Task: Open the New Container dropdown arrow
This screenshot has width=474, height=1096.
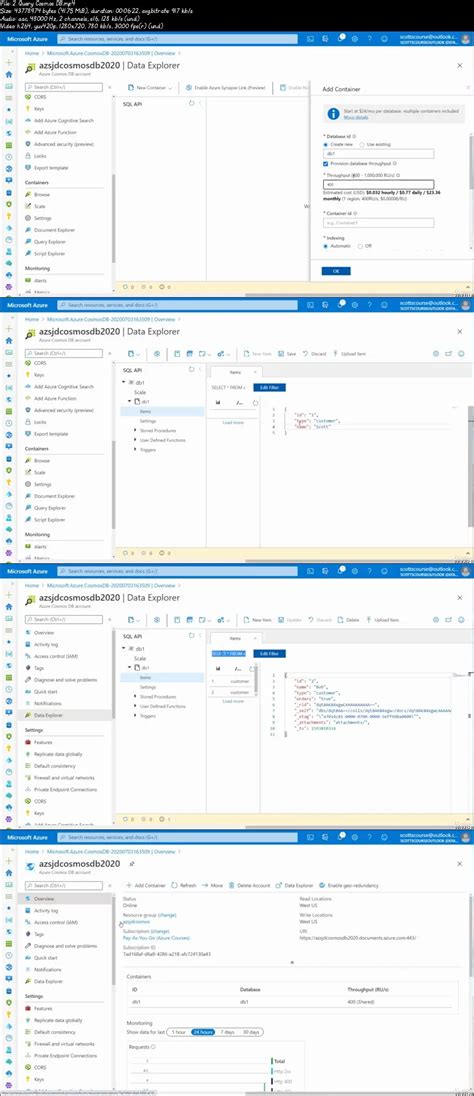Action: [x=170, y=87]
